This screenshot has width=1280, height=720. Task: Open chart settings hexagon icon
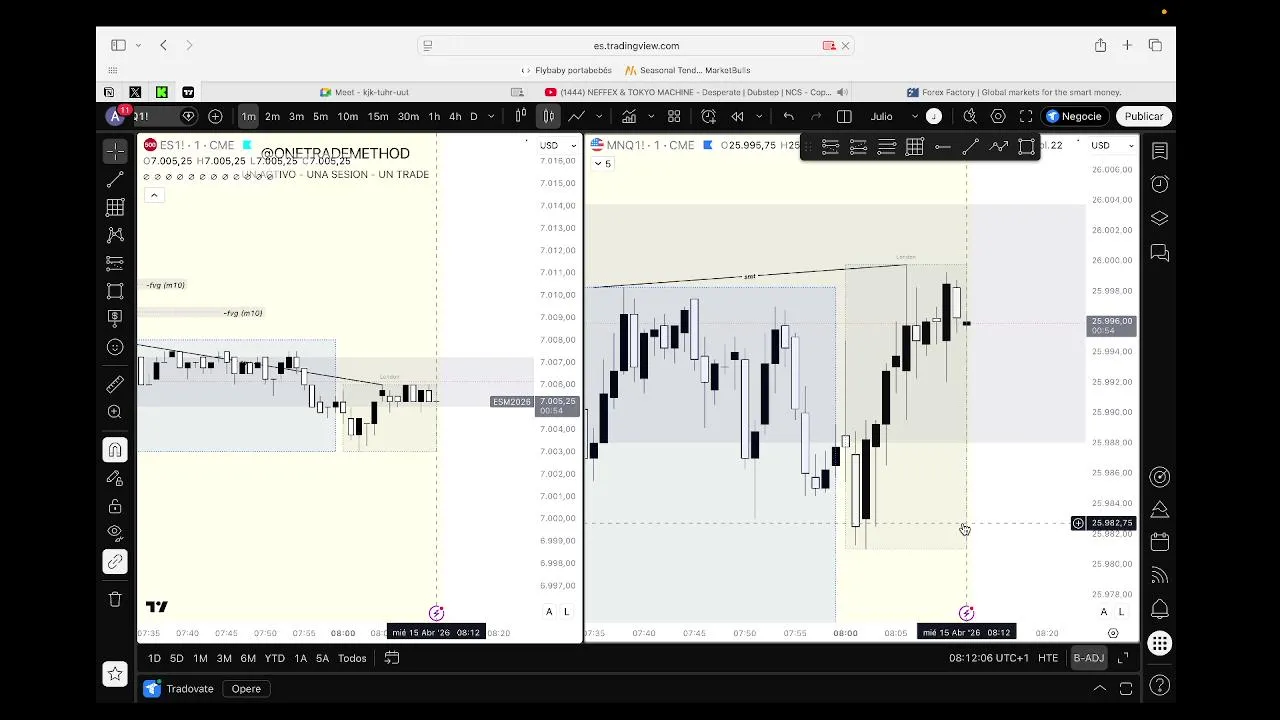click(x=998, y=117)
